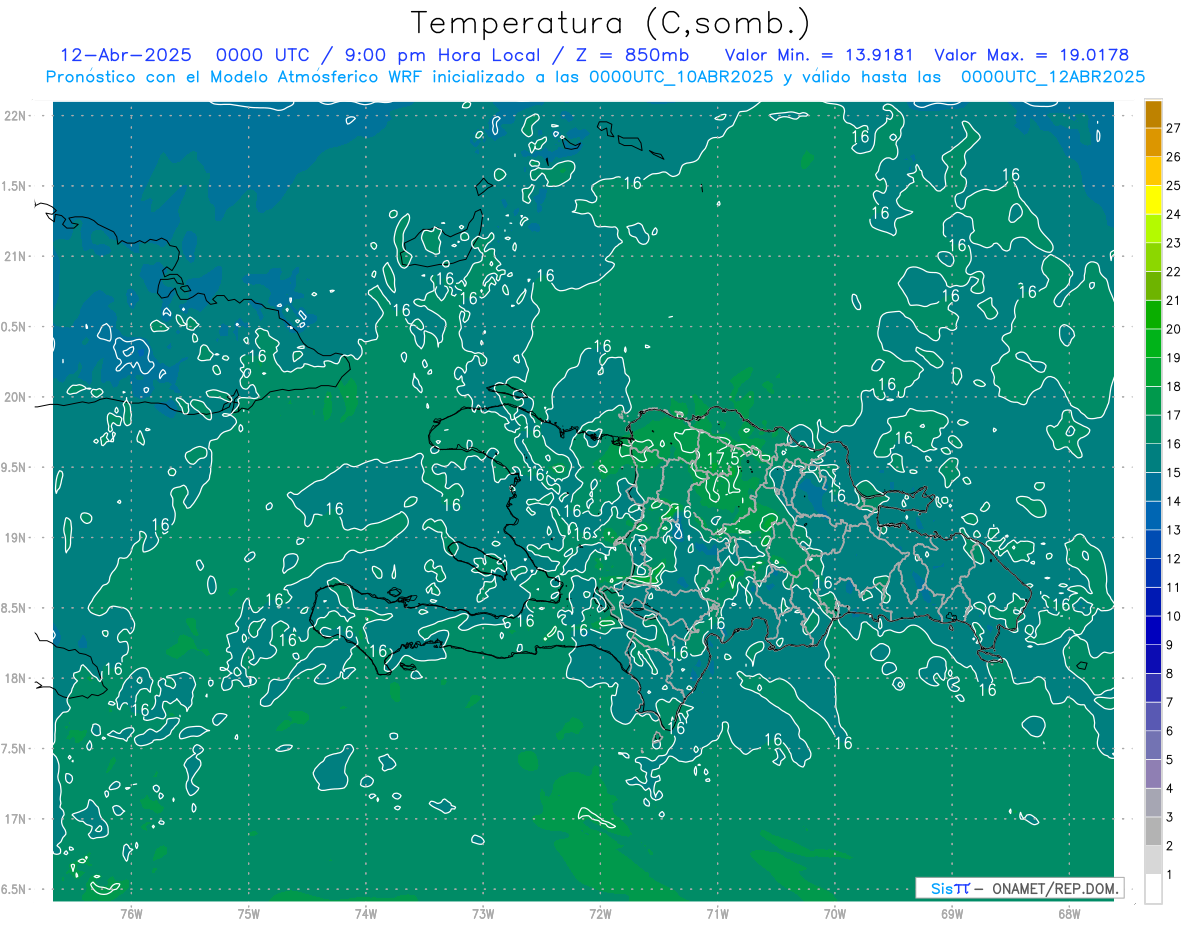Click the "18N" latitude axis label
The image size is (1200, 927).
click(16, 678)
